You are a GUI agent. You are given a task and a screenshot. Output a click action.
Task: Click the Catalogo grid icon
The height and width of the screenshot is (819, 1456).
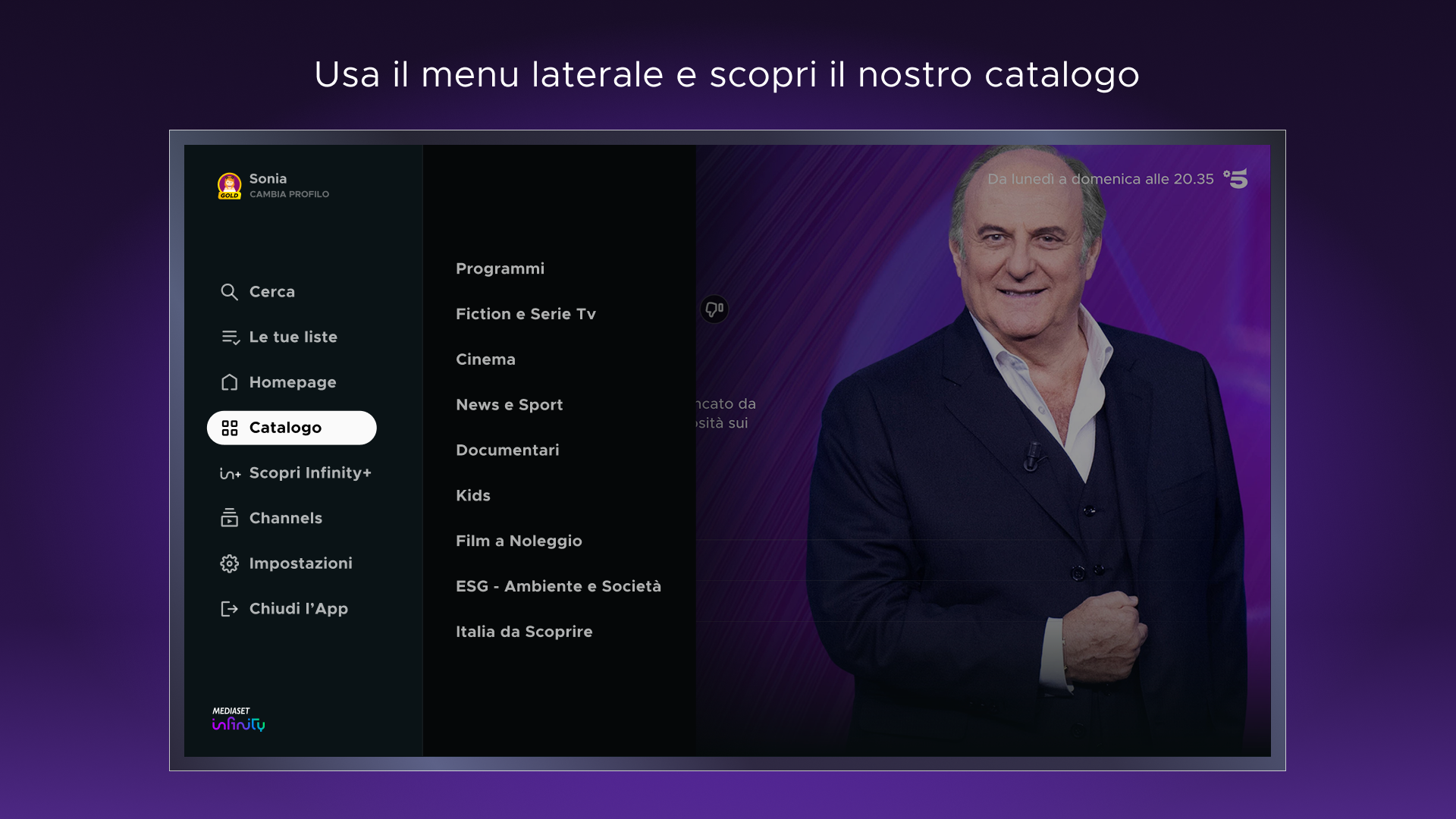tap(229, 428)
